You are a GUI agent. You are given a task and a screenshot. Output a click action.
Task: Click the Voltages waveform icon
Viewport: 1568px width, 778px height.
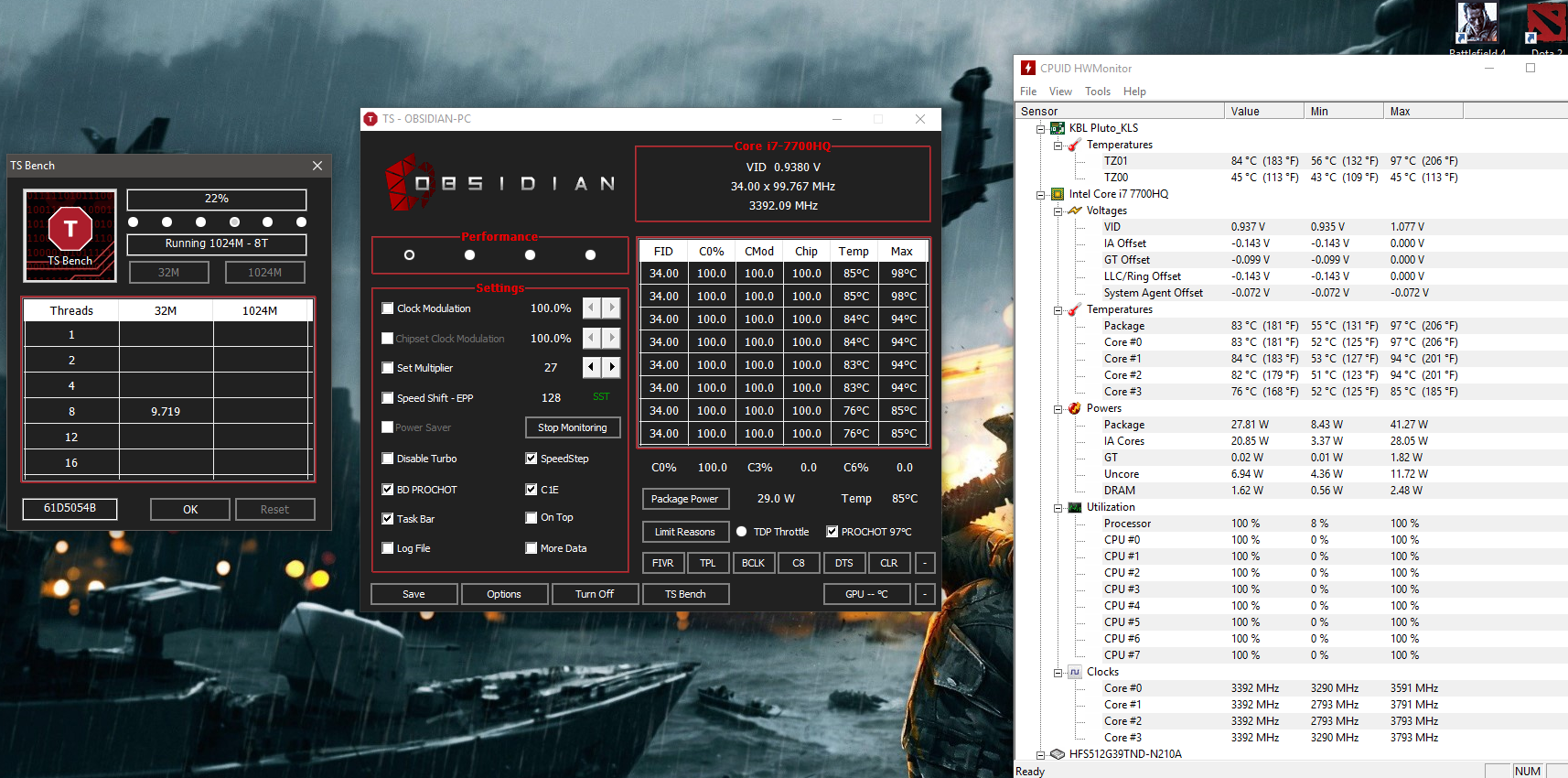[x=1075, y=211]
